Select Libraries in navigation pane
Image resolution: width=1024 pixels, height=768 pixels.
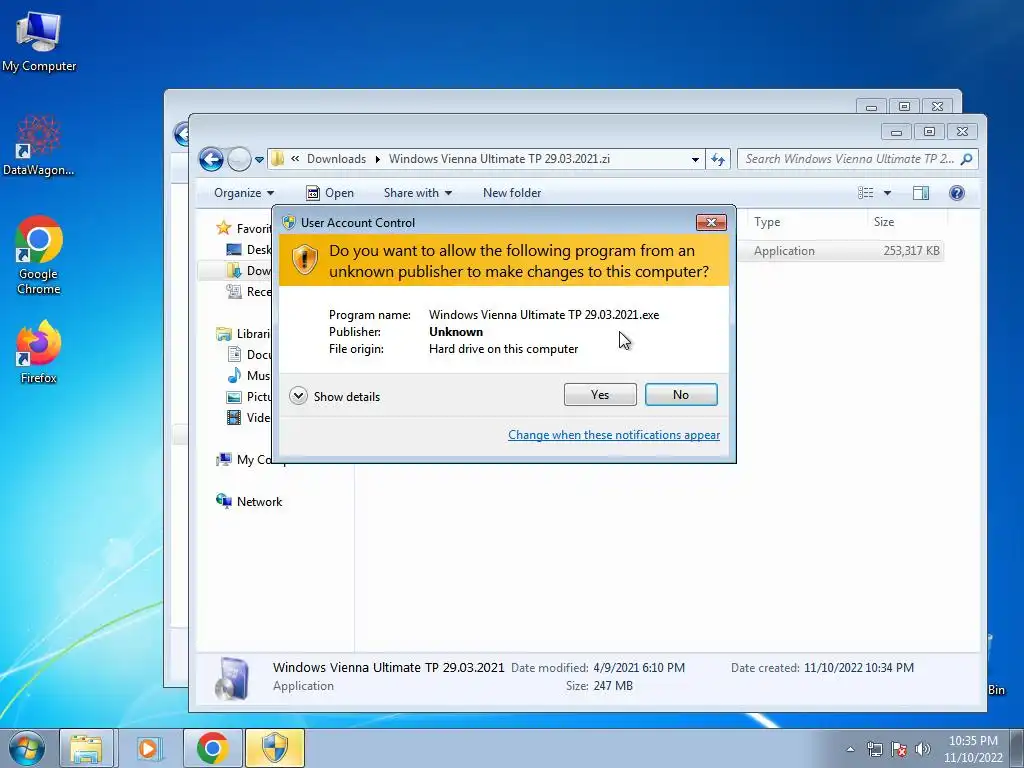(243, 334)
